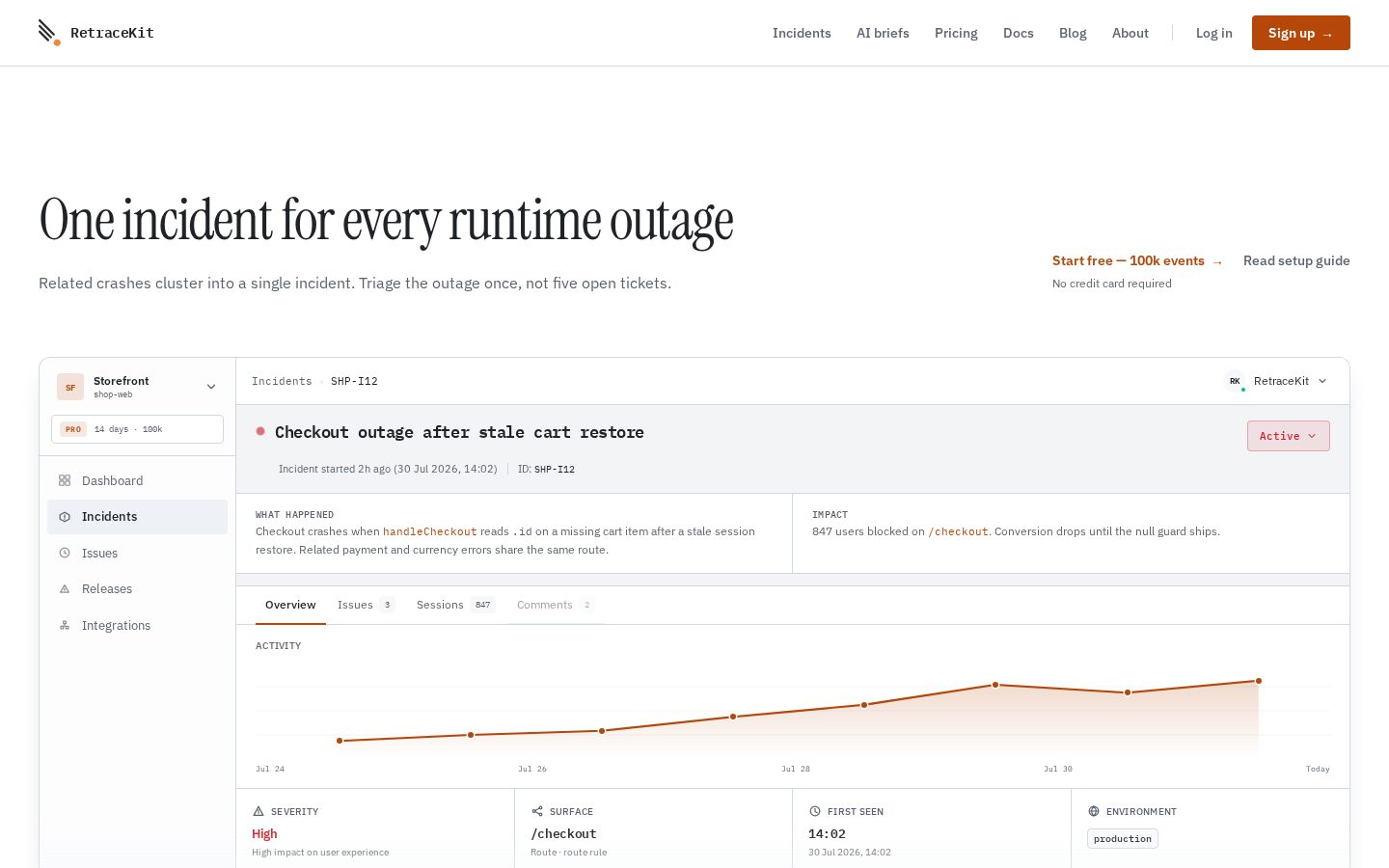Click the RK user avatar
Viewport: 1389px width, 868px height.
pyautogui.click(x=1235, y=381)
